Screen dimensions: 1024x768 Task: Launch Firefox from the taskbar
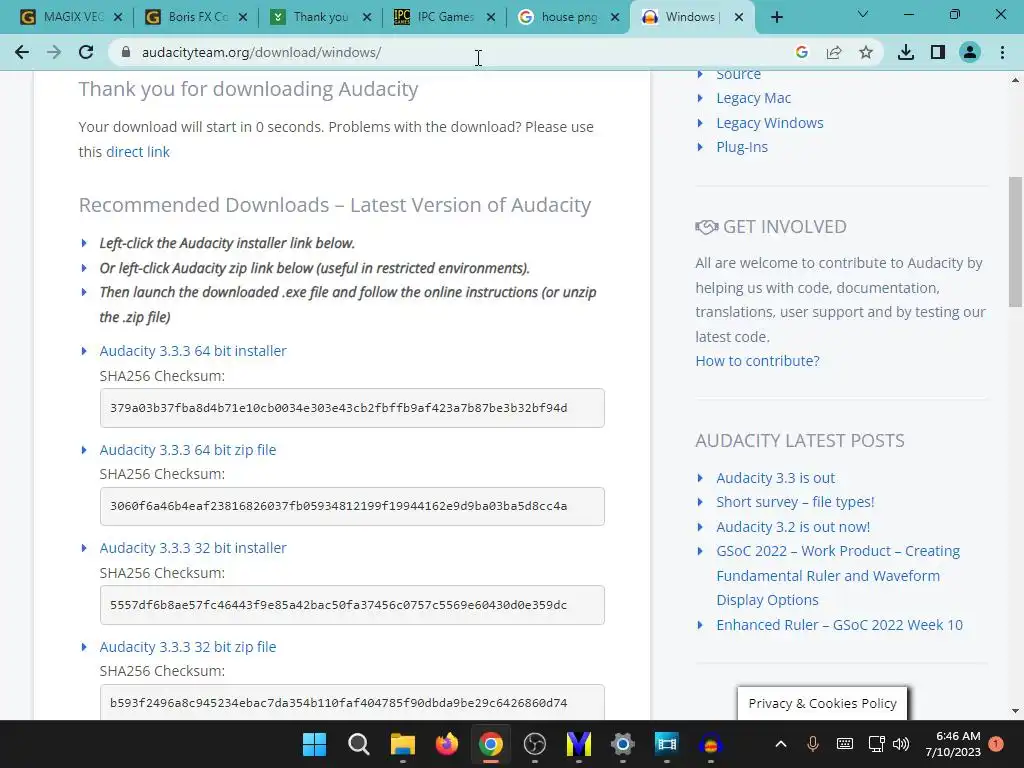click(x=447, y=744)
